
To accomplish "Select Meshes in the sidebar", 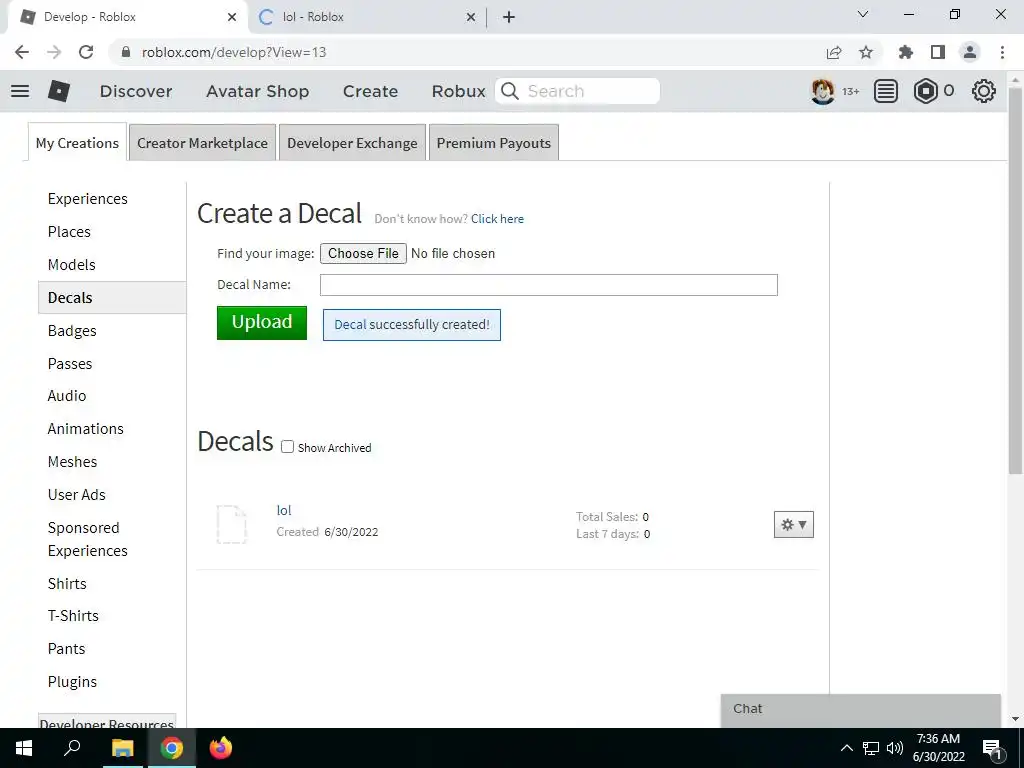I will [x=72, y=462].
